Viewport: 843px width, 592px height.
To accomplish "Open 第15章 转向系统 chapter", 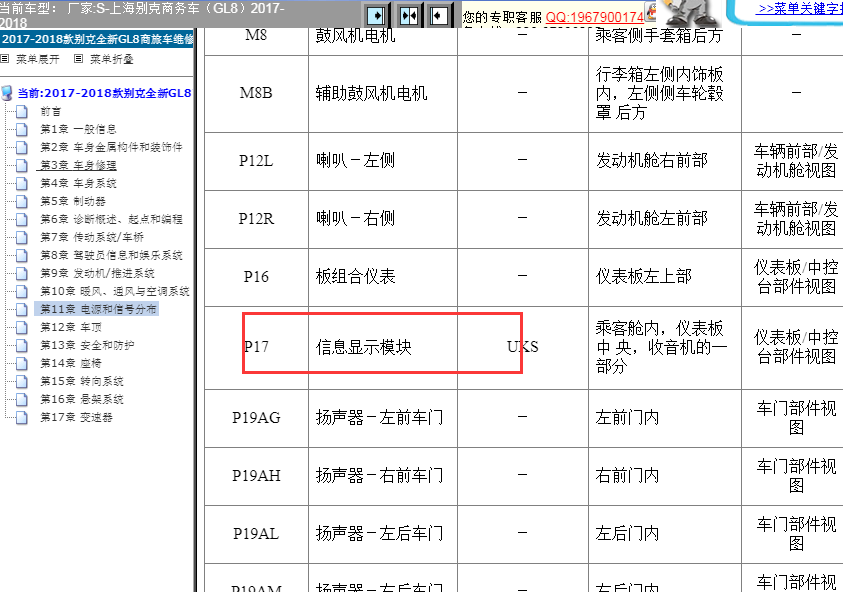I will tap(82, 381).
